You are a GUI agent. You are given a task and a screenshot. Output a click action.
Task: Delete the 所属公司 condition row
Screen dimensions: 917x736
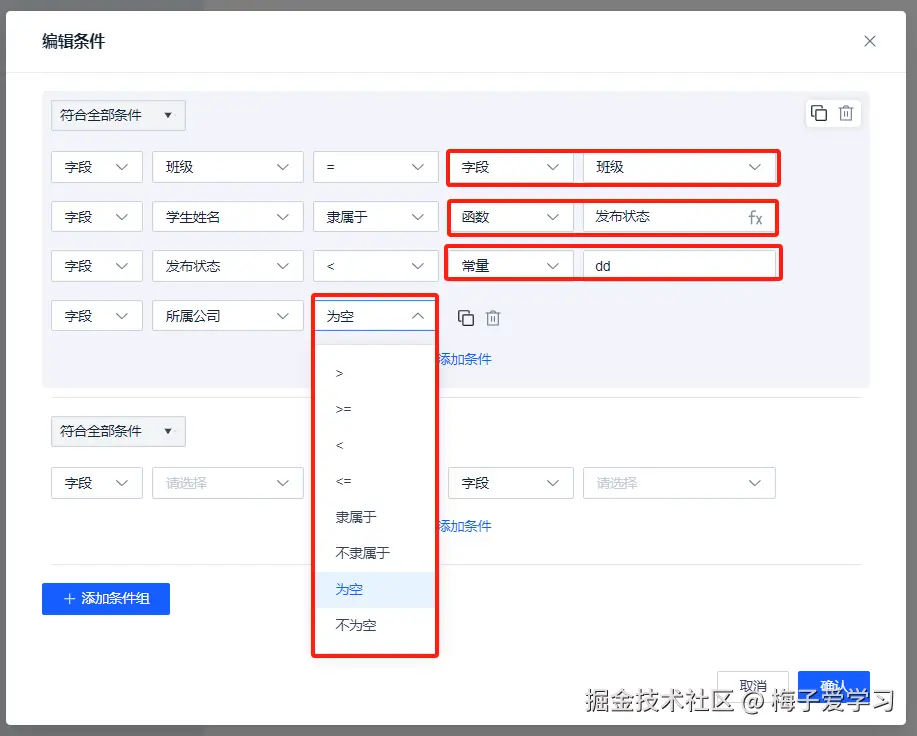coord(493,317)
